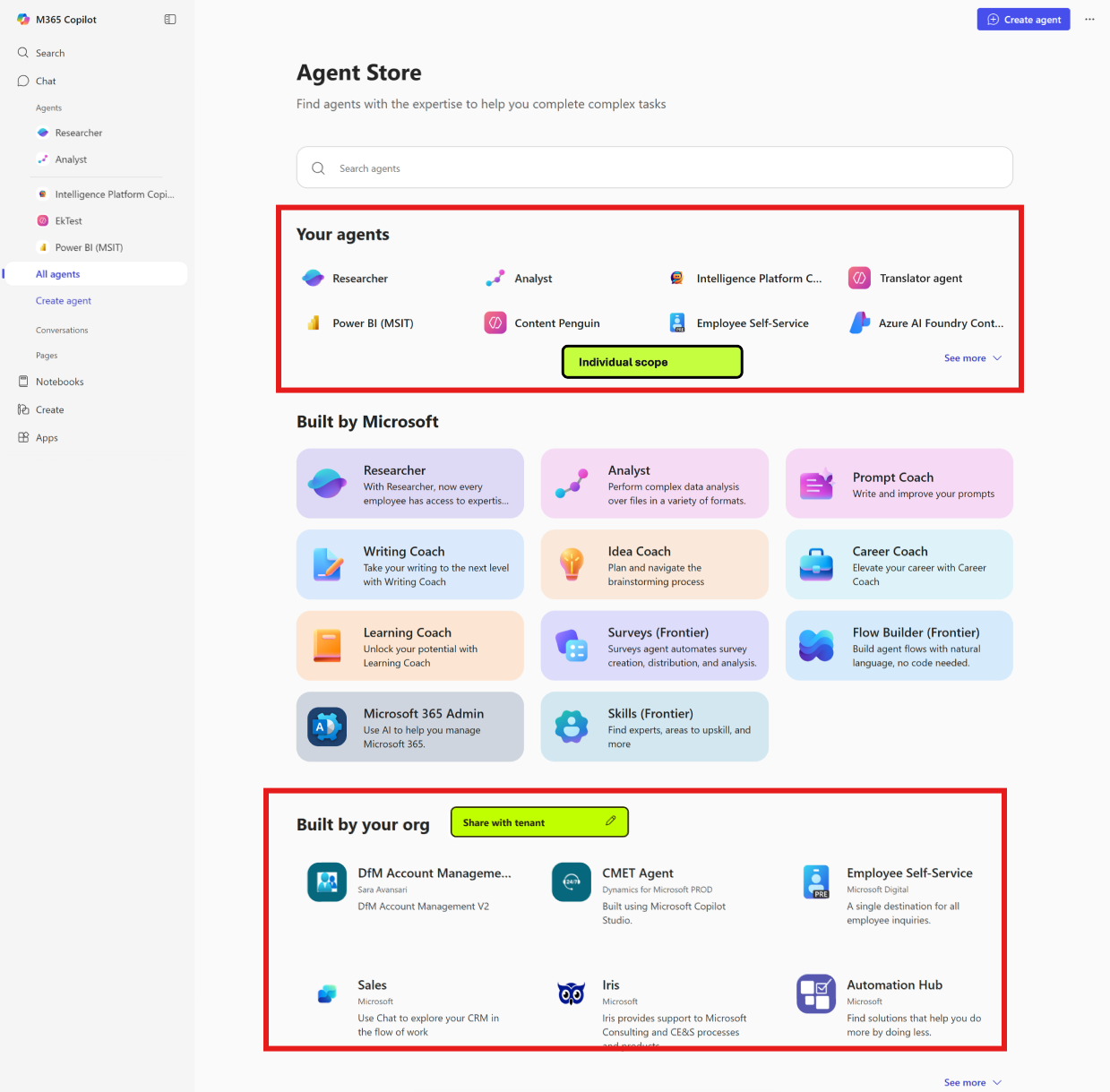Open the Career Coach agent card
Image resolution: width=1110 pixels, height=1092 pixels.
click(x=899, y=564)
